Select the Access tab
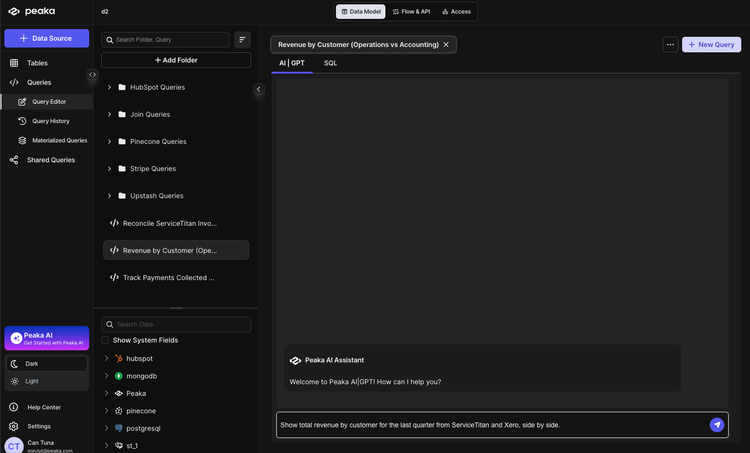The width and height of the screenshot is (750, 453). point(456,11)
